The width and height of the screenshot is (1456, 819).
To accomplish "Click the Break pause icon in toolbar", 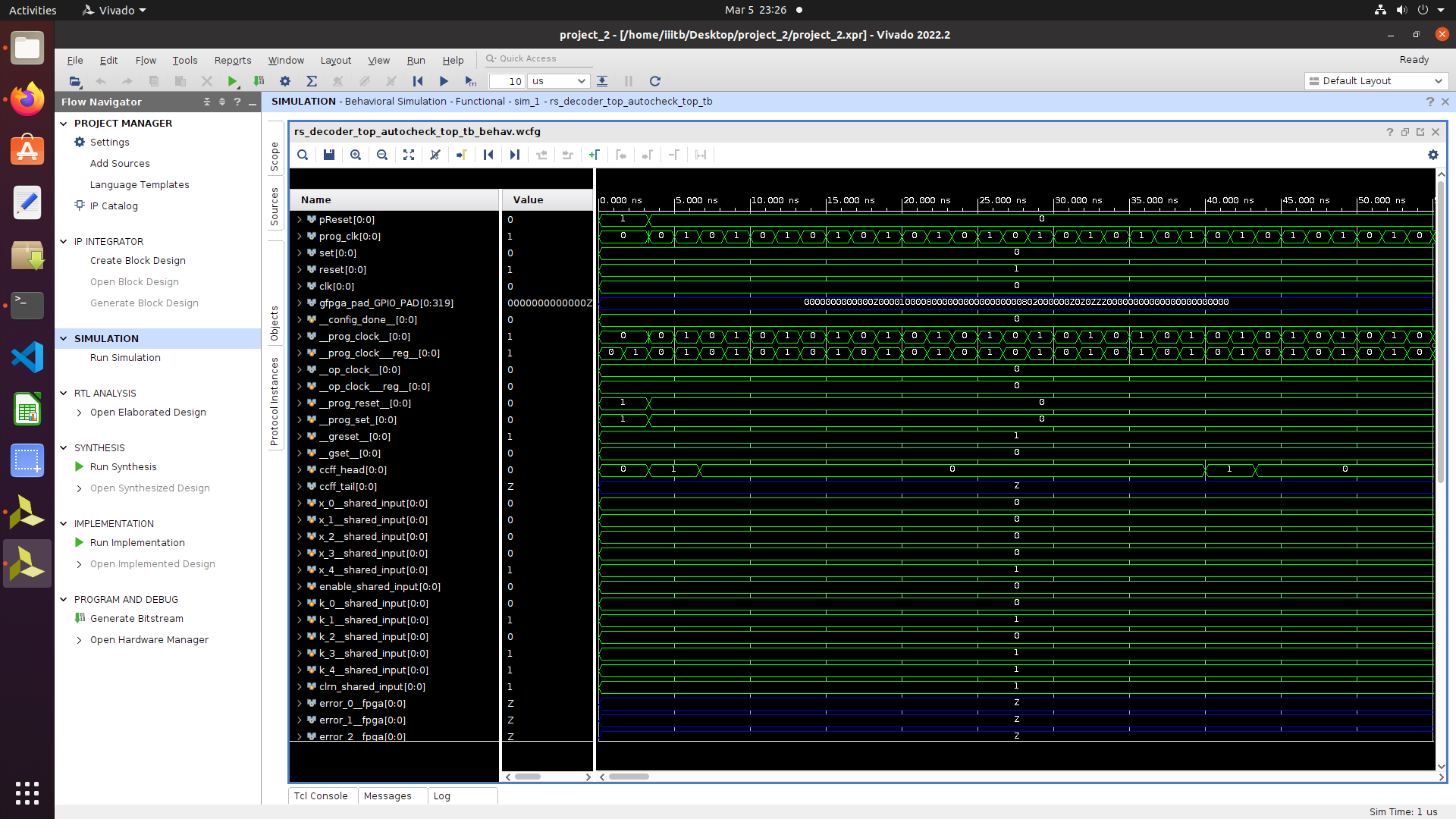I will pyautogui.click(x=628, y=81).
